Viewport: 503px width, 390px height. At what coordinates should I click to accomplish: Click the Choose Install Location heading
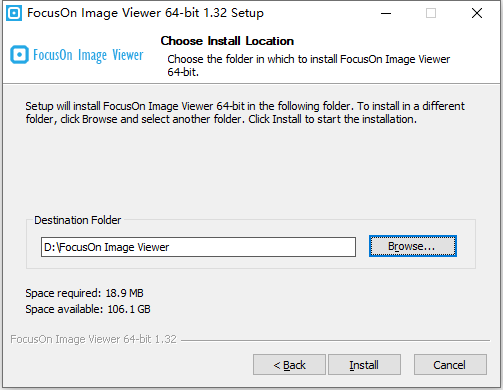[227, 41]
